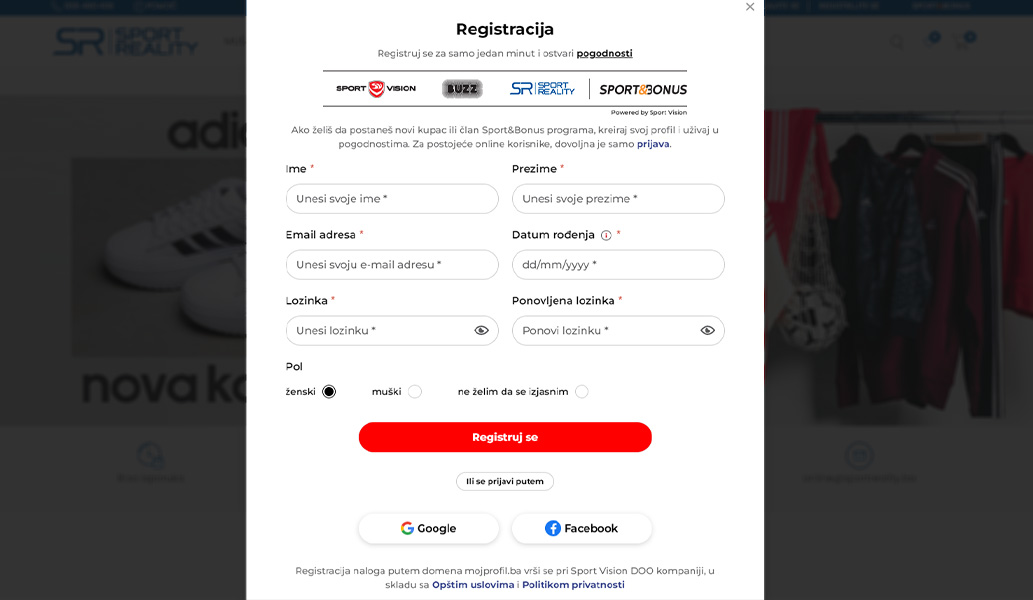Viewport: 1033px width, 600px height.
Task: Open the pogodnosti link
Action: click(604, 53)
